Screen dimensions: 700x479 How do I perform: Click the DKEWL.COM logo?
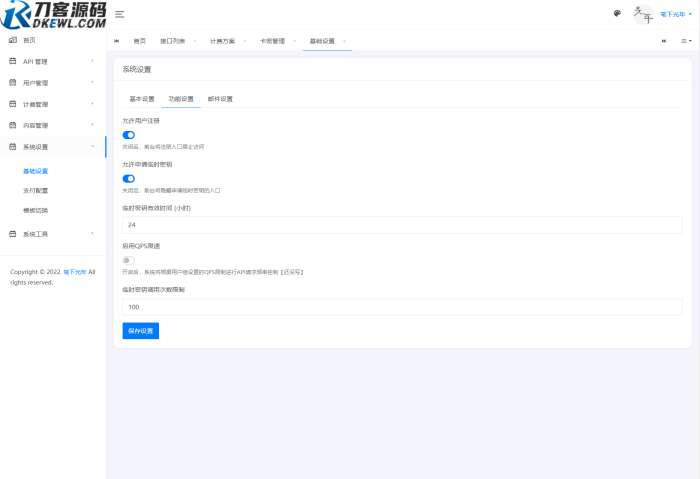(54, 15)
